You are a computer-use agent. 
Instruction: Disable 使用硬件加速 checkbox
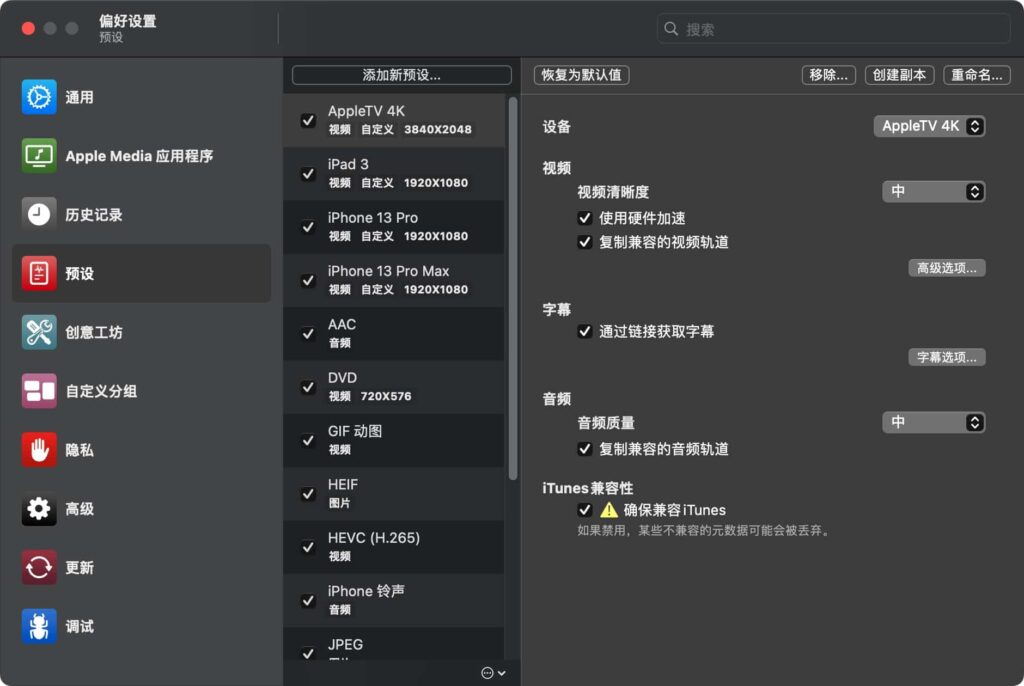click(584, 218)
